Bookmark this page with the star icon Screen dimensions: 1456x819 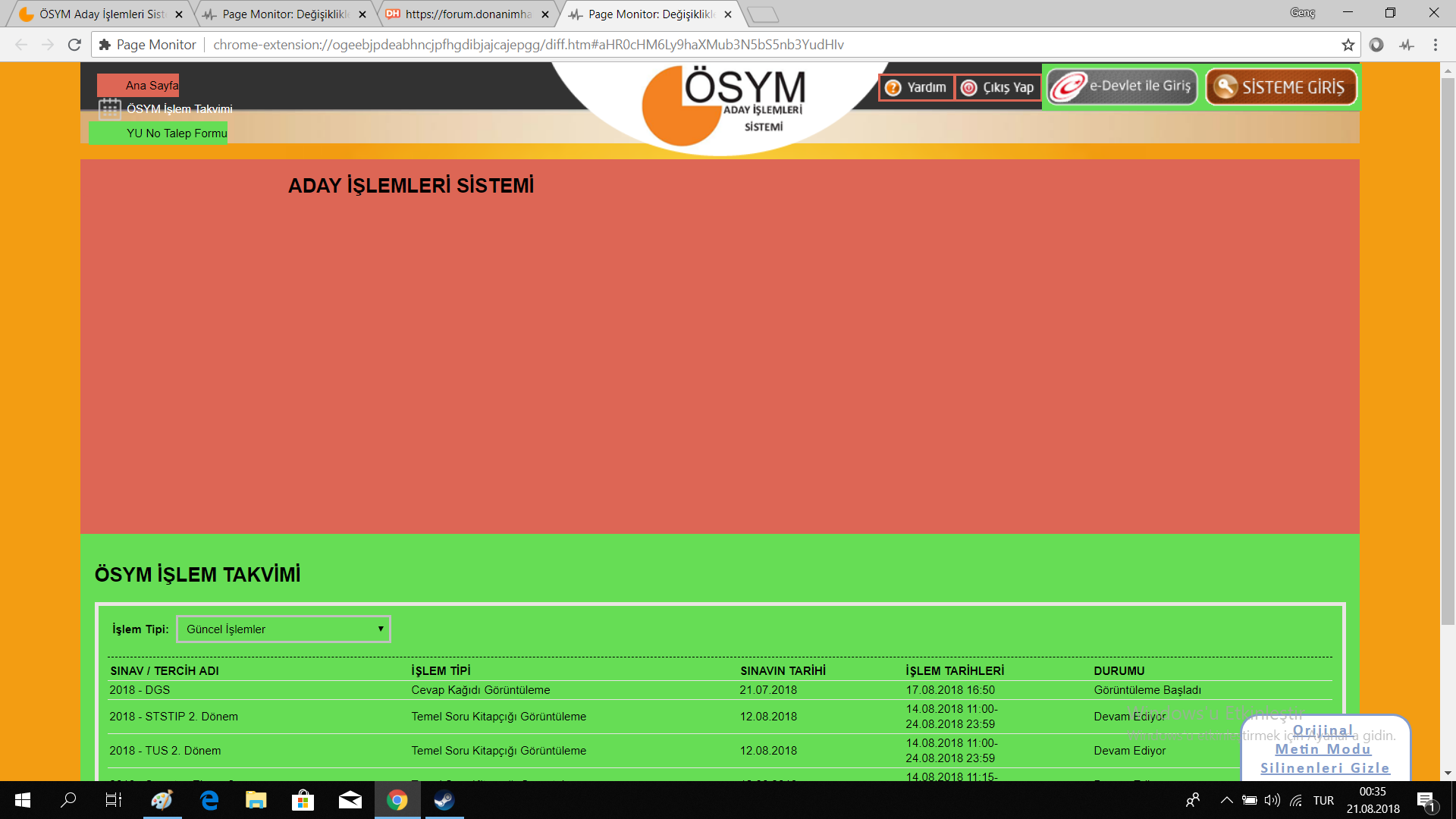[1348, 45]
